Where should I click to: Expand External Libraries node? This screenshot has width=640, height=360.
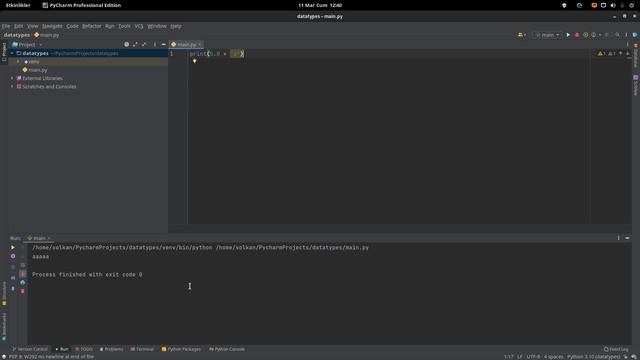(x=12, y=78)
